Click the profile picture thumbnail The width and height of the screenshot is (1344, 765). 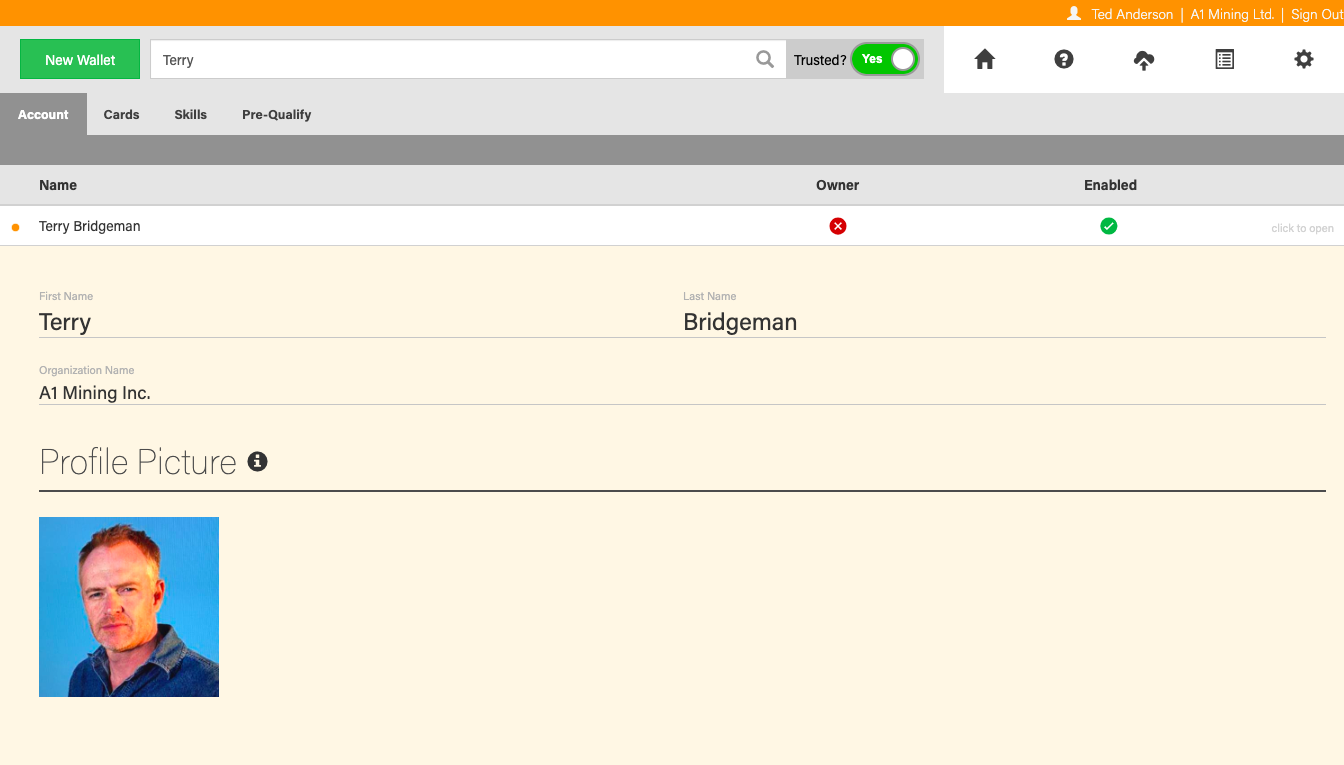pyautogui.click(x=129, y=607)
